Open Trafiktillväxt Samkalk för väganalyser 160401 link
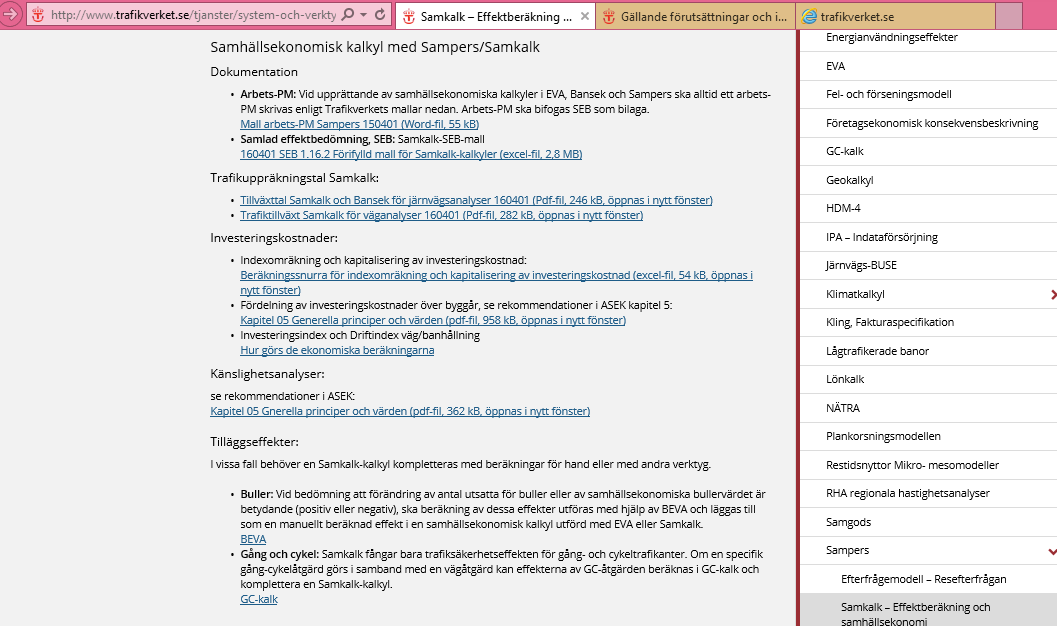The width and height of the screenshot is (1057, 626). [442, 215]
